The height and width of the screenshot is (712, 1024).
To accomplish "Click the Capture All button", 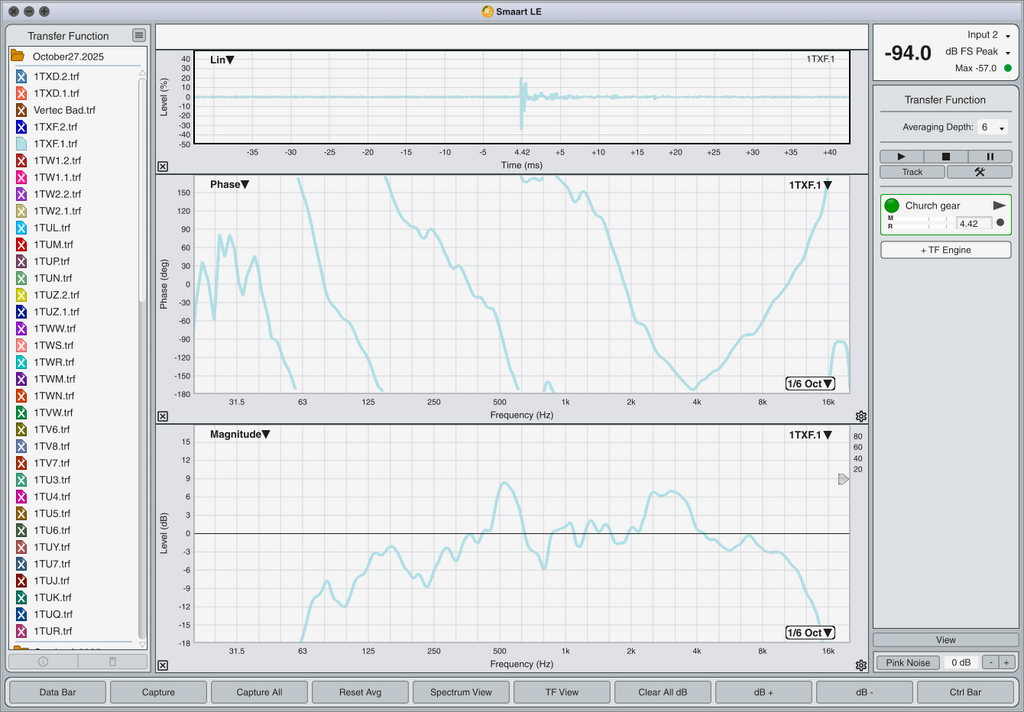I will click(259, 692).
